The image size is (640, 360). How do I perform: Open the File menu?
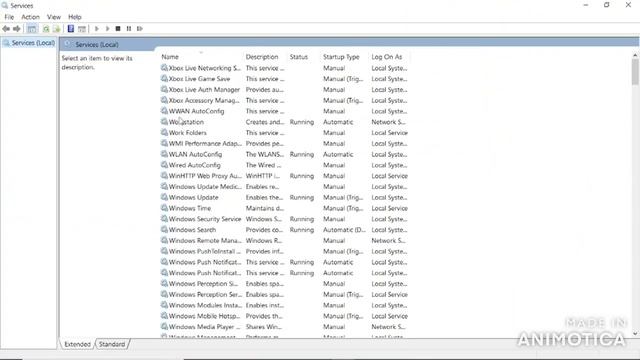click(x=9, y=17)
